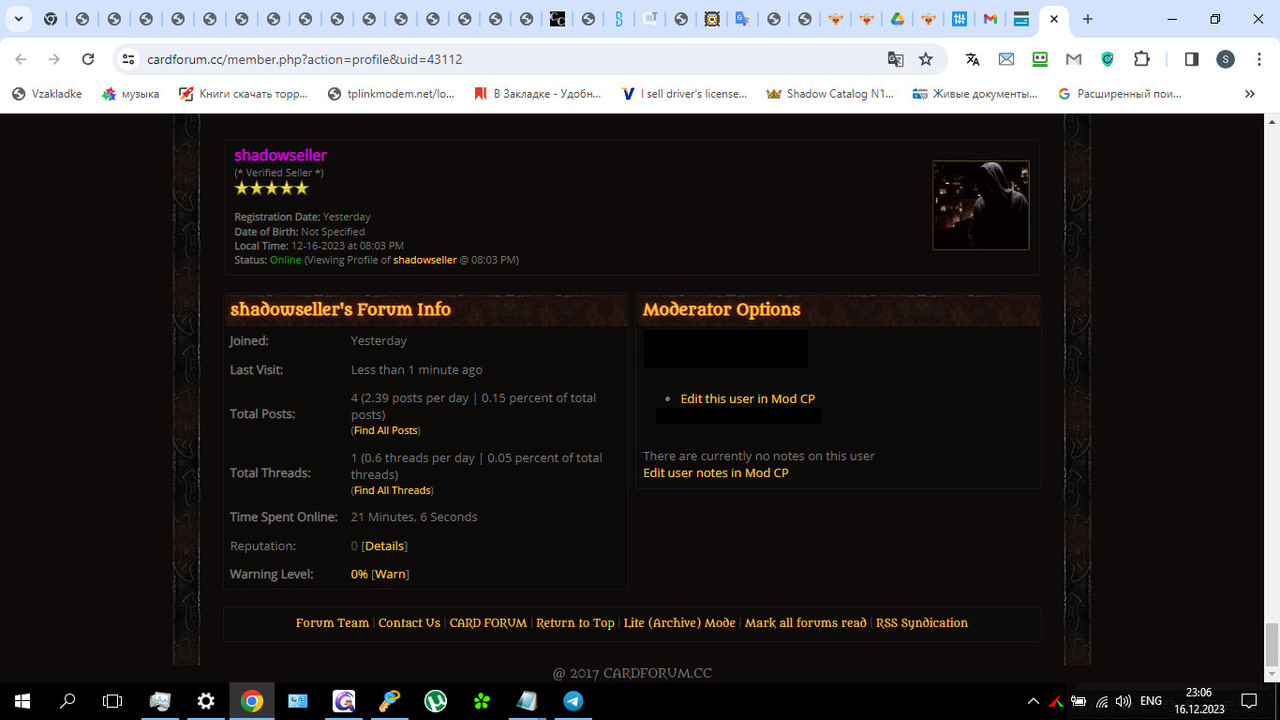Image resolution: width=1280 pixels, height=720 pixels.
Task: Click Edit this user in Mod CP
Action: (748, 398)
